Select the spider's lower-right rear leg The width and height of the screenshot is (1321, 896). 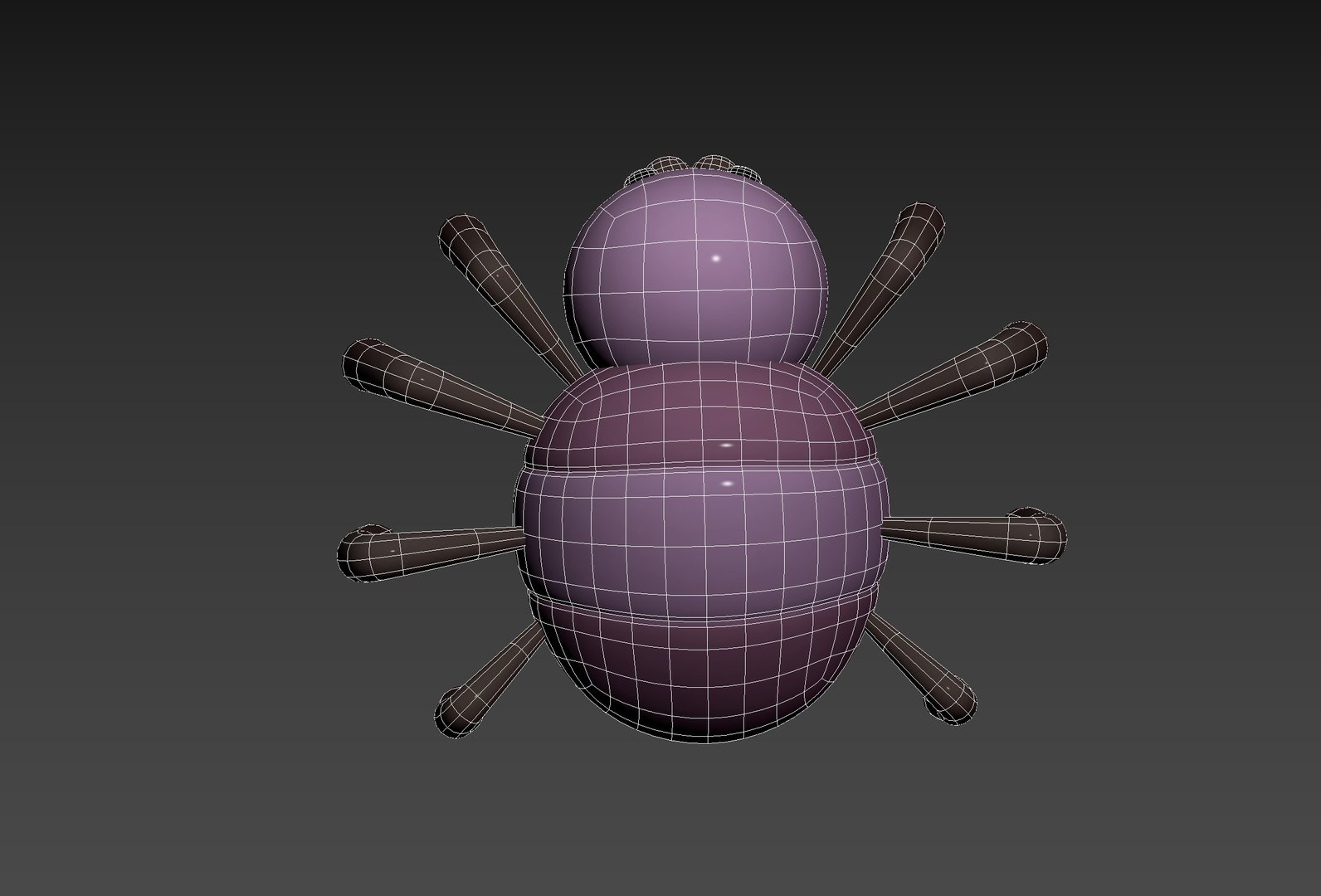(921, 670)
